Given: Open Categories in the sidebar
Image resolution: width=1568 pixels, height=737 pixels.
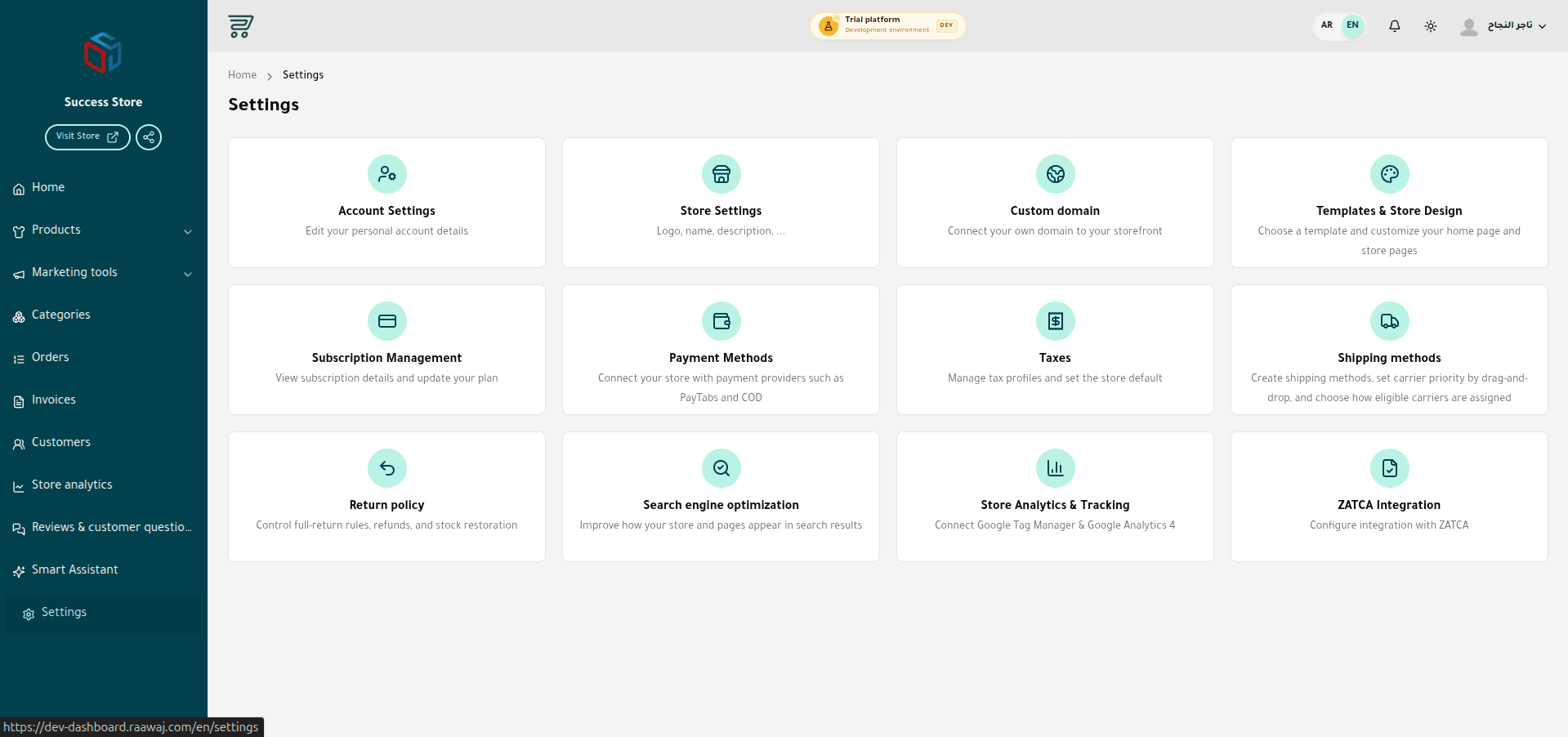Looking at the screenshot, I should coord(103,315).
